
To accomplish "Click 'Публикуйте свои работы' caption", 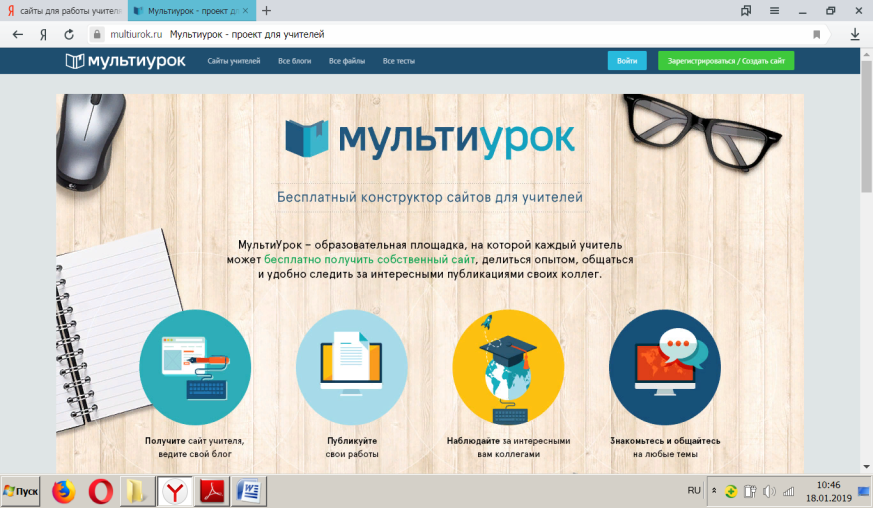I will point(352,447).
